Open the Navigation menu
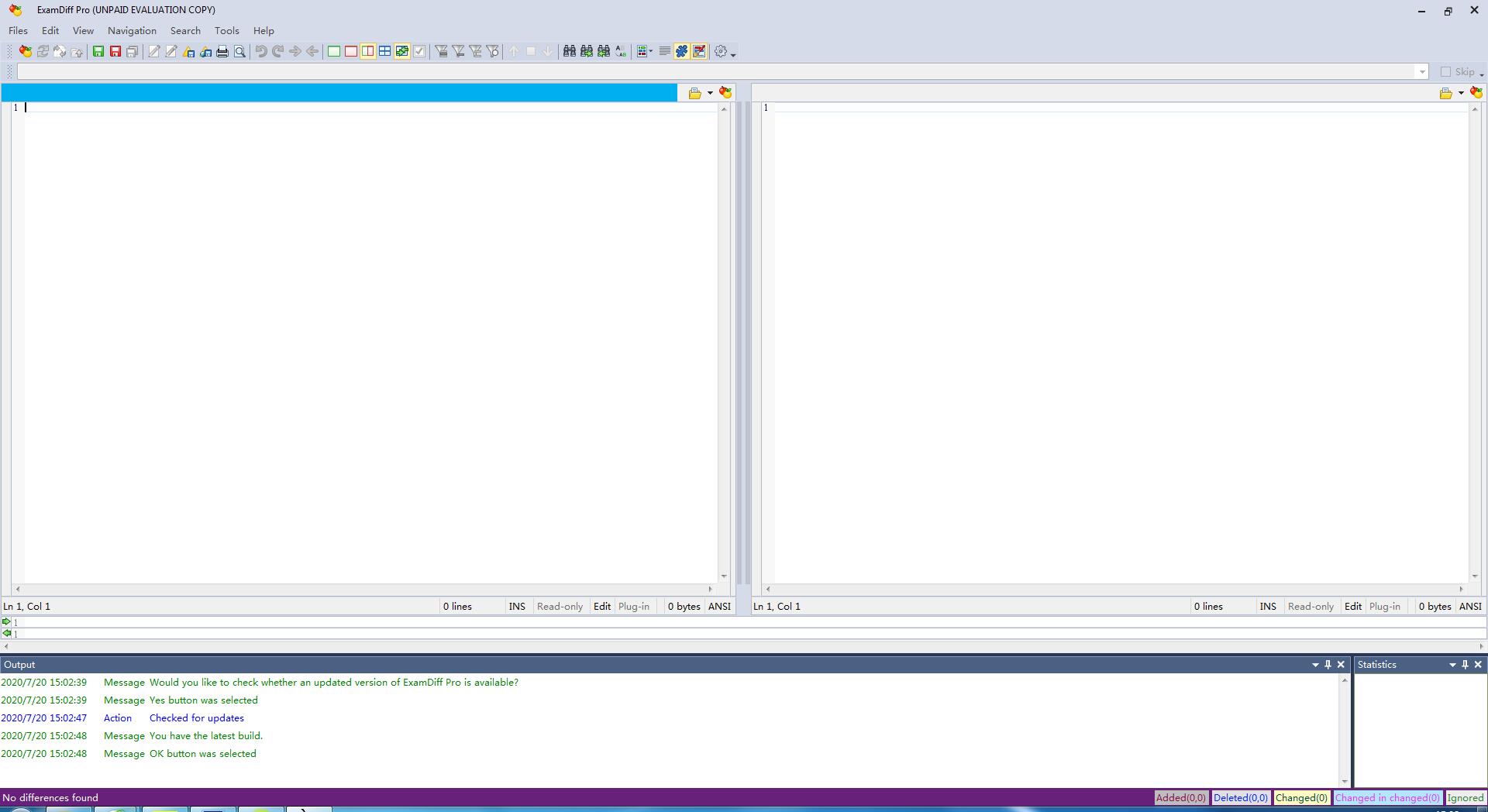The height and width of the screenshot is (812, 1488). pyautogui.click(x=132, y=31)
